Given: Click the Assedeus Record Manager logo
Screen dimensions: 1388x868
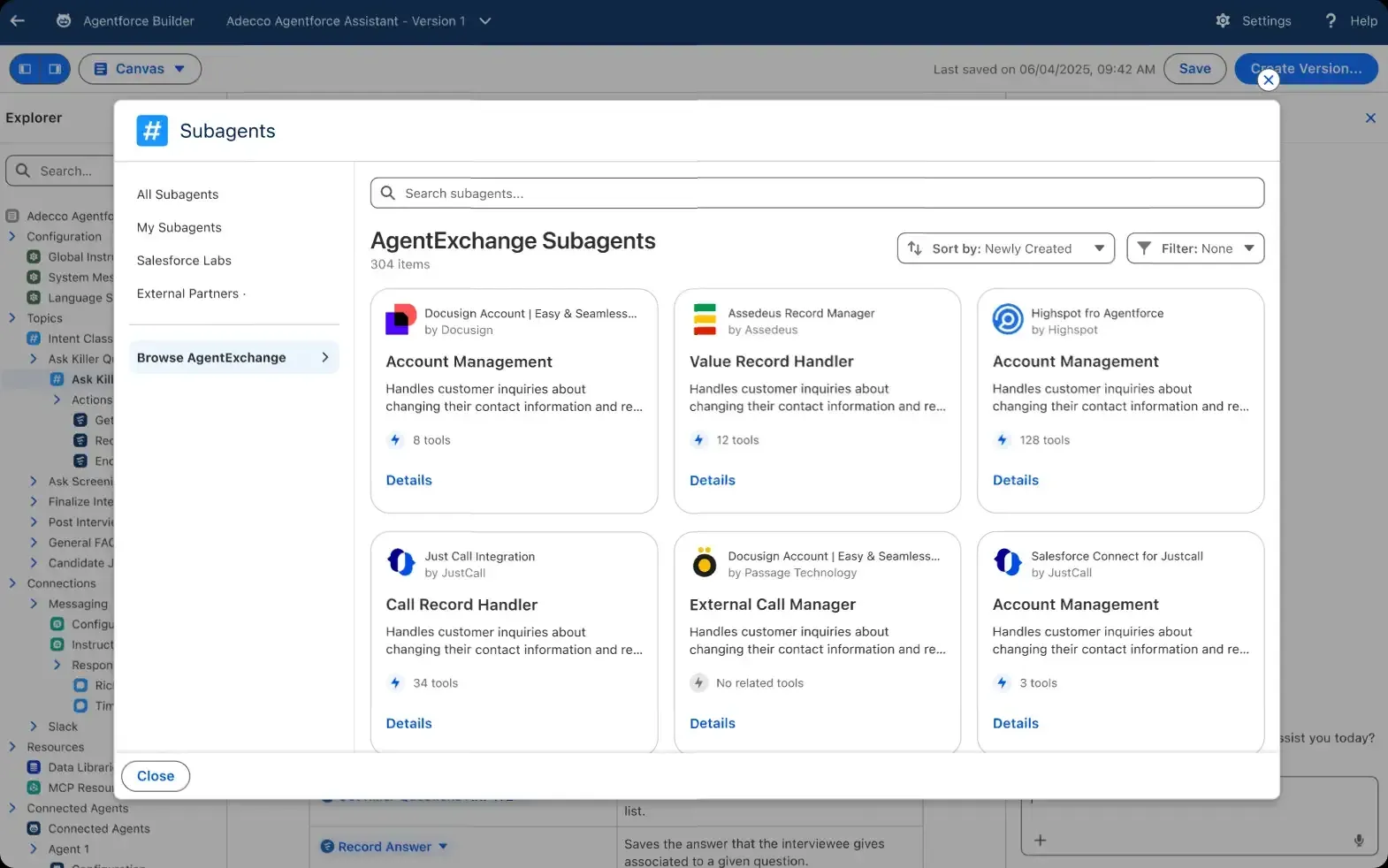Looking at the screenshot, I should 705,319.
